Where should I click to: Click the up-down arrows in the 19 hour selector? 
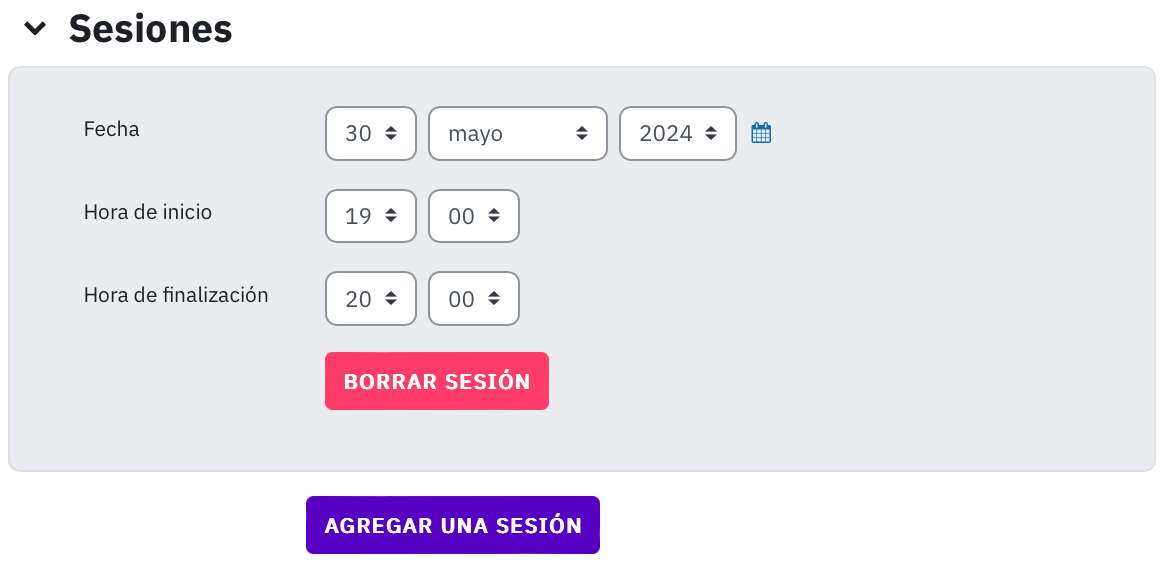pyautogui.click(x=390, y=216)
